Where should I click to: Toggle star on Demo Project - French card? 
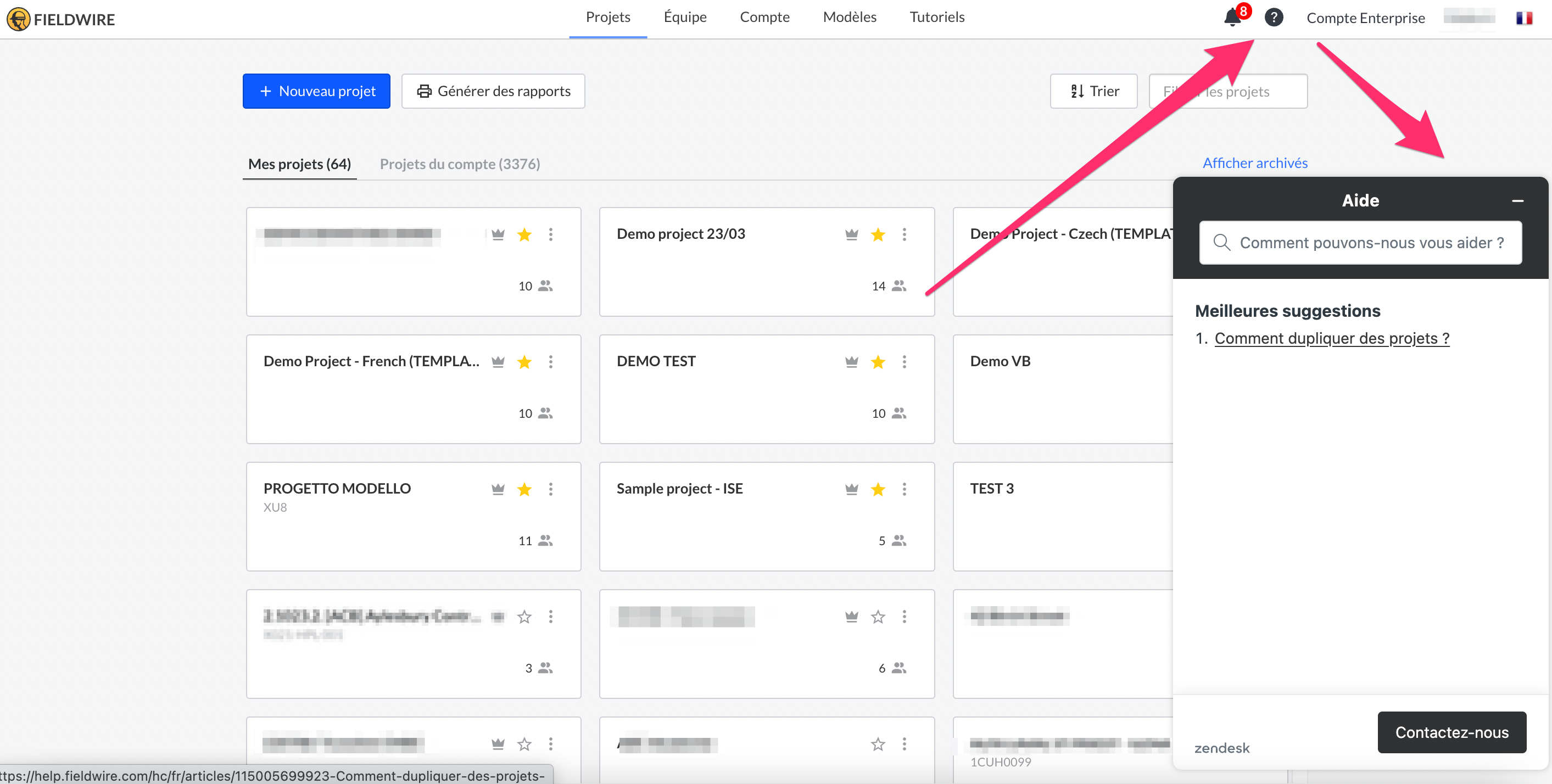click(x=524, y=361)
